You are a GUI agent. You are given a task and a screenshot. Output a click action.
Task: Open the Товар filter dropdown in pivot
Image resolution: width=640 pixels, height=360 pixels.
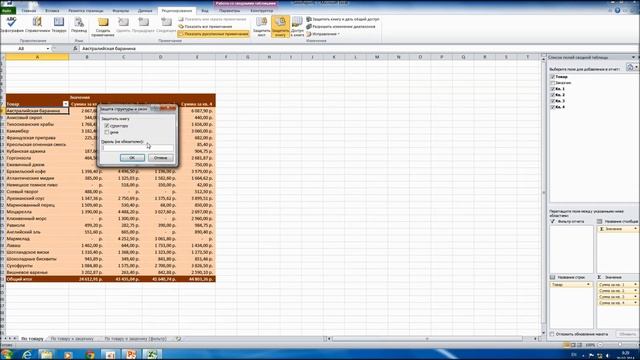click(x=66, y=104)
